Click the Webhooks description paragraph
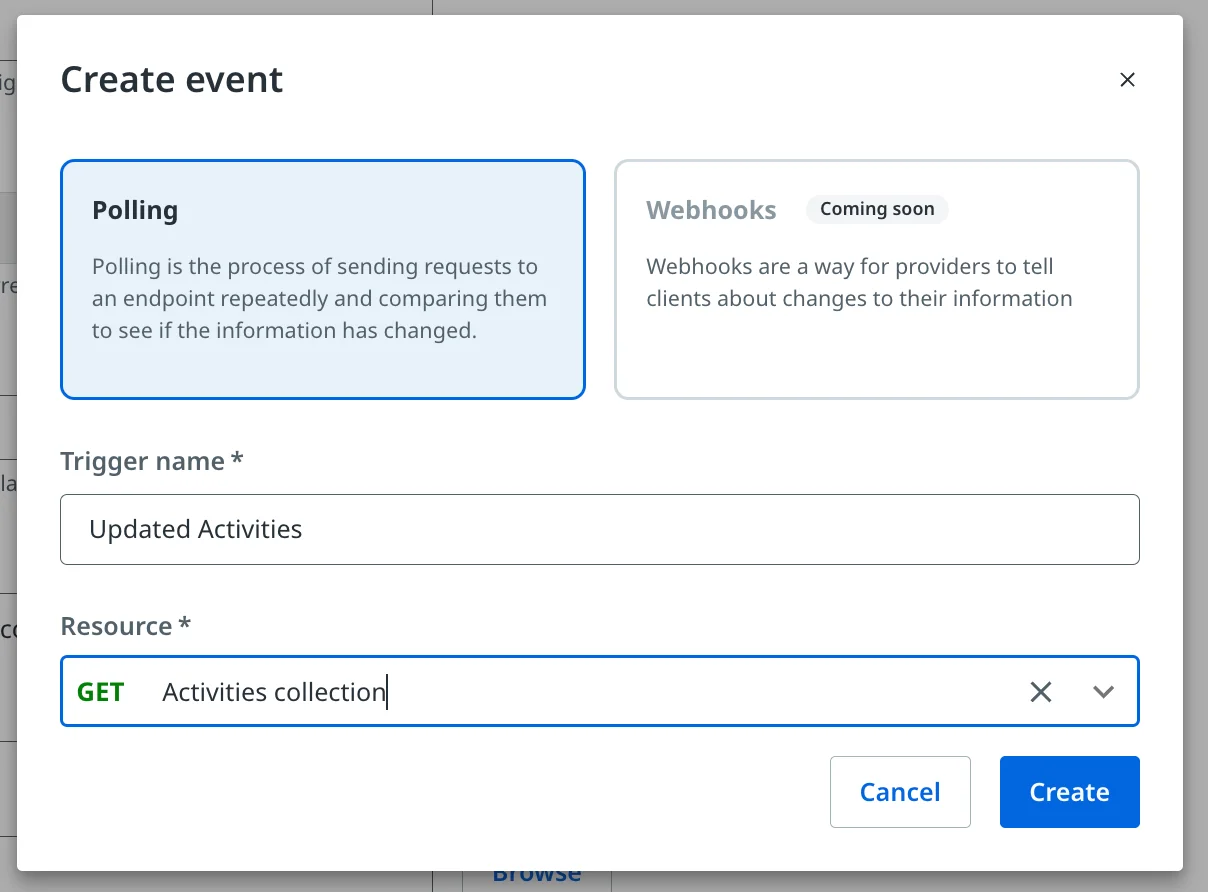Image resolution: width=1208 pixels, height=892 pixels. [858, 283]
